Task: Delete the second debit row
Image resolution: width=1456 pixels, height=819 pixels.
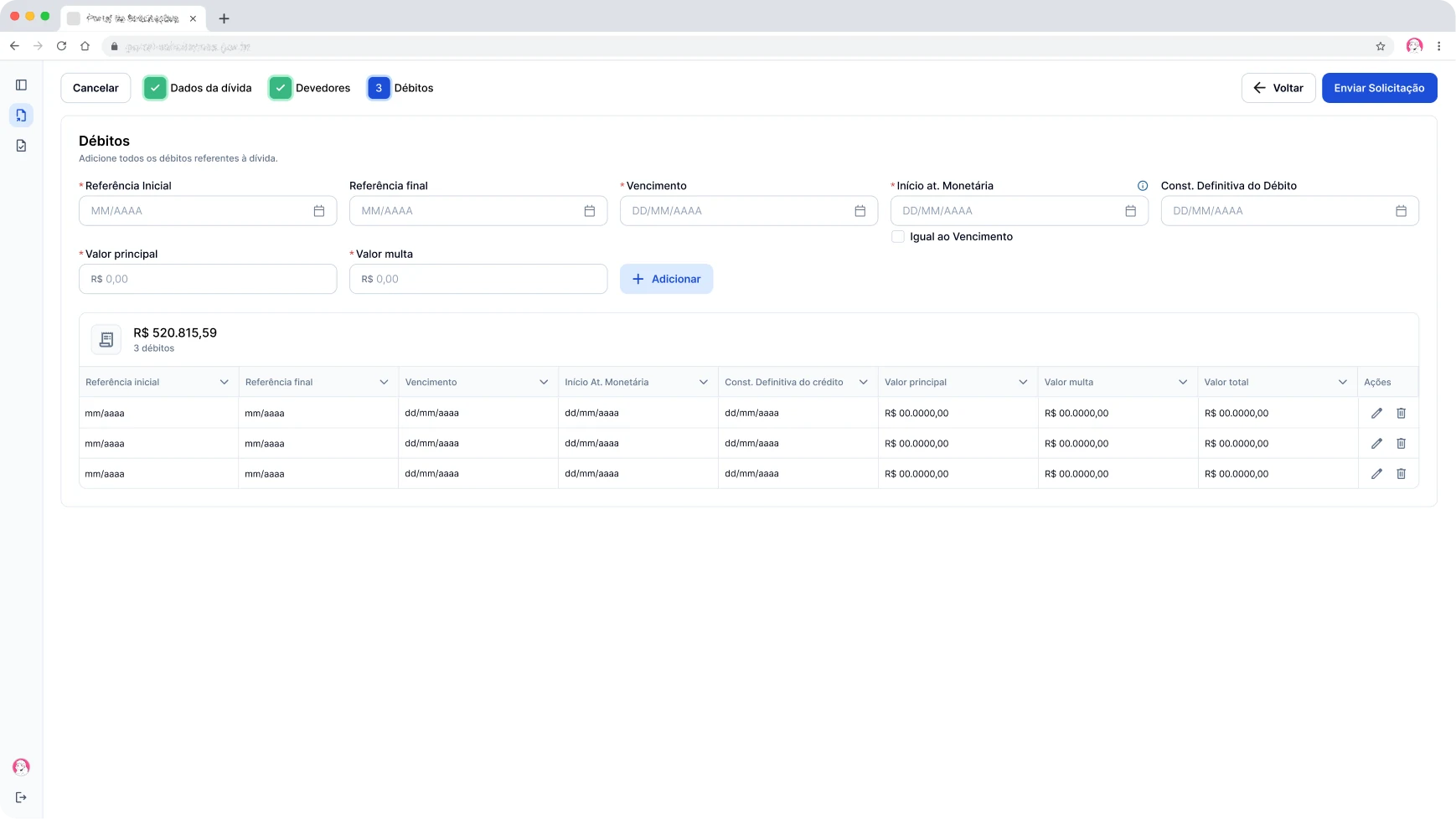Action: tap(1401, 443)
